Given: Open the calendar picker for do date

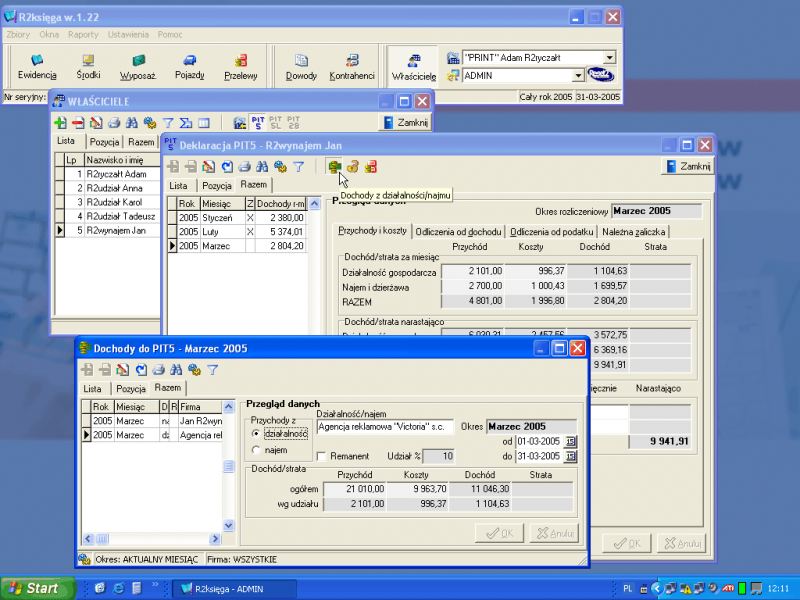Looking at the screenshot, I should point(570,456).
